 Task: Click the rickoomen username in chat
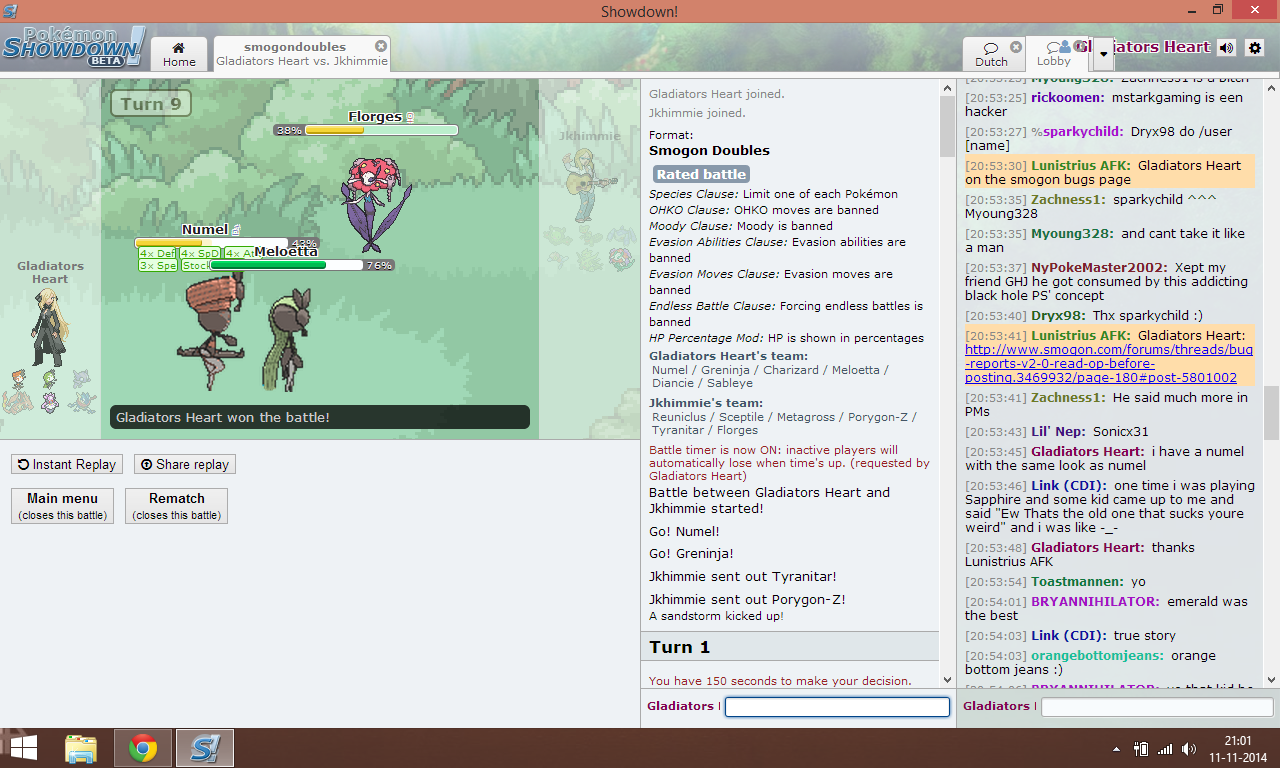(x=1068, y=98)
